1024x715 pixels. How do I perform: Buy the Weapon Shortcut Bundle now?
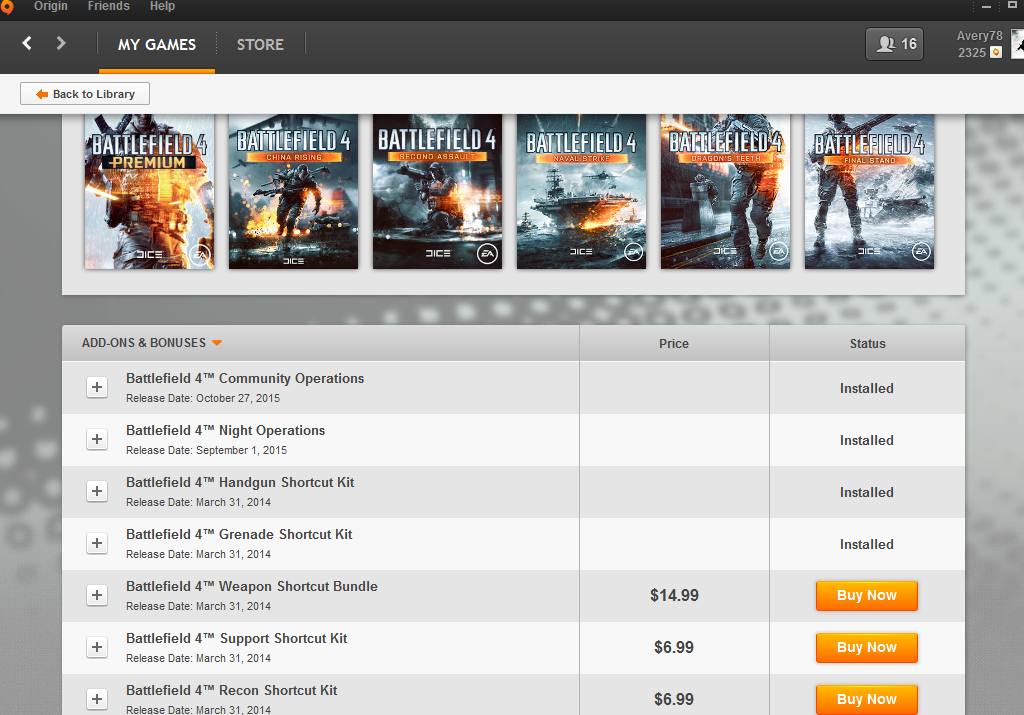[x=866, y=596]
